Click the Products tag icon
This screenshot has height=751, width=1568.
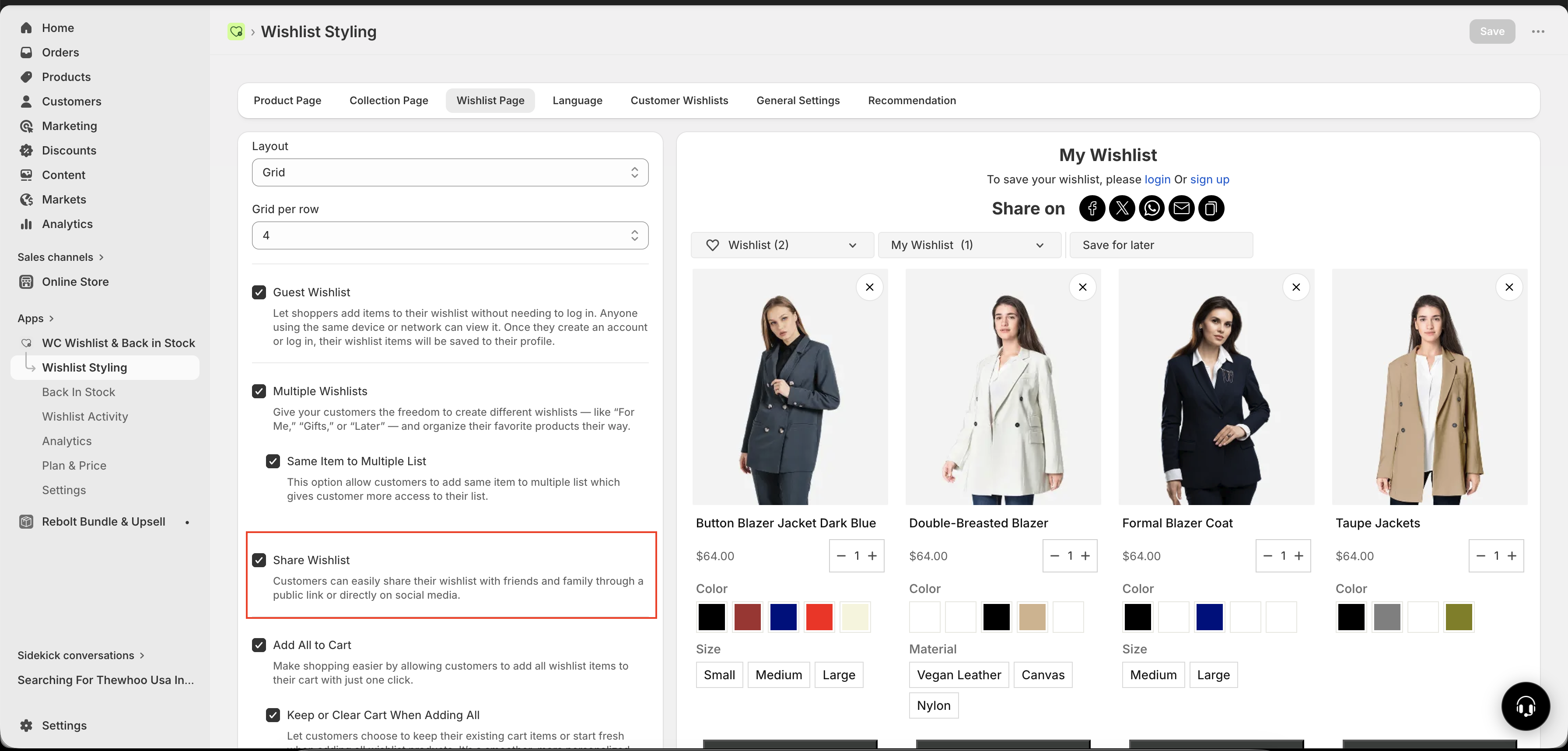tap(26, 77)
